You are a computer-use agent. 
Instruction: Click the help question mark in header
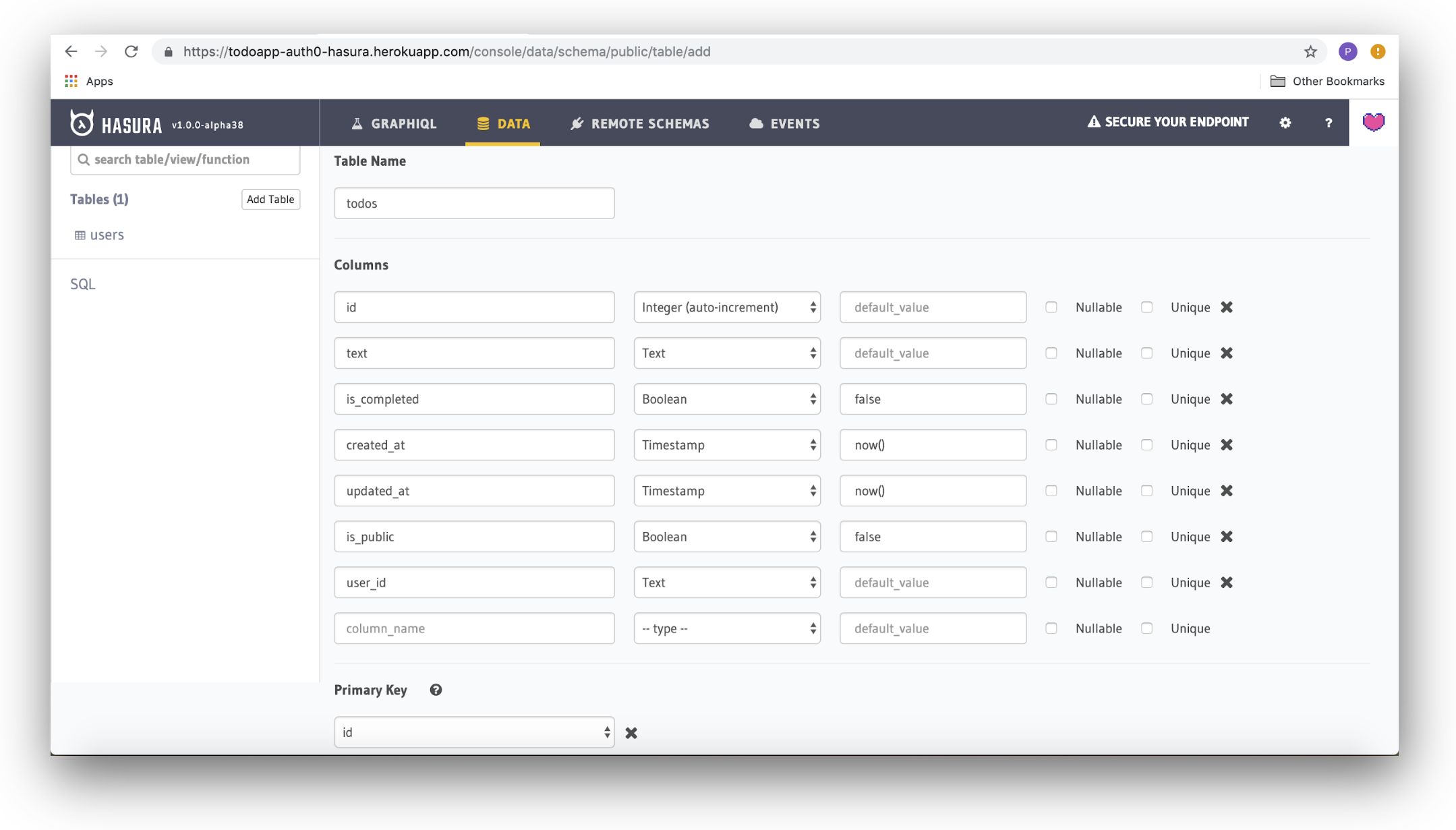pyautogui.click(x=1329, y=123)
